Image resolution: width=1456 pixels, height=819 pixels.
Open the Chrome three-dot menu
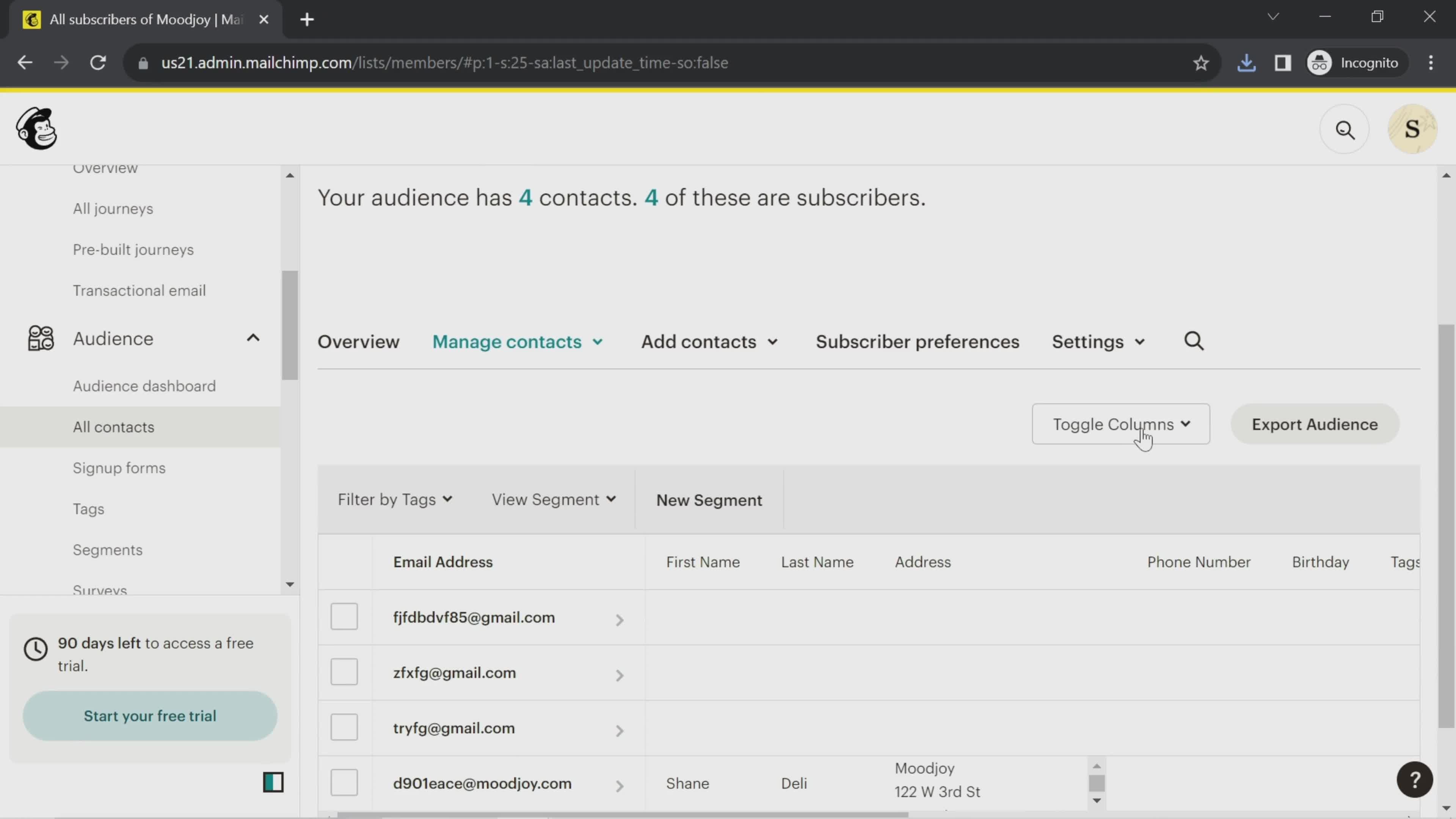click(x=1431, y=63)
